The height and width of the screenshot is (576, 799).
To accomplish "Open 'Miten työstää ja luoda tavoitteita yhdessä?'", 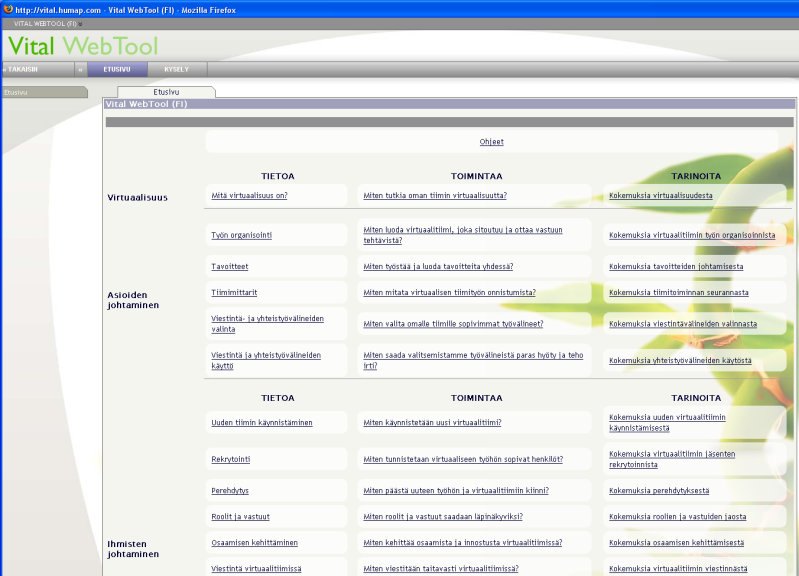I will coord(438,266).
